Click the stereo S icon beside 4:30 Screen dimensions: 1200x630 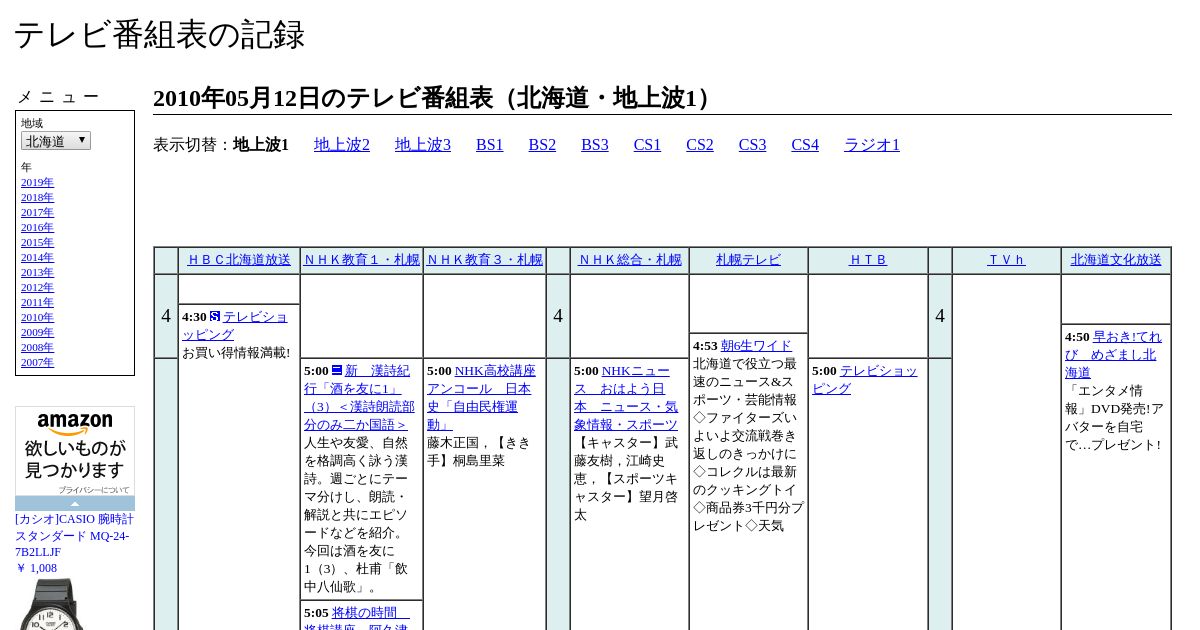(x=215, y=316)
